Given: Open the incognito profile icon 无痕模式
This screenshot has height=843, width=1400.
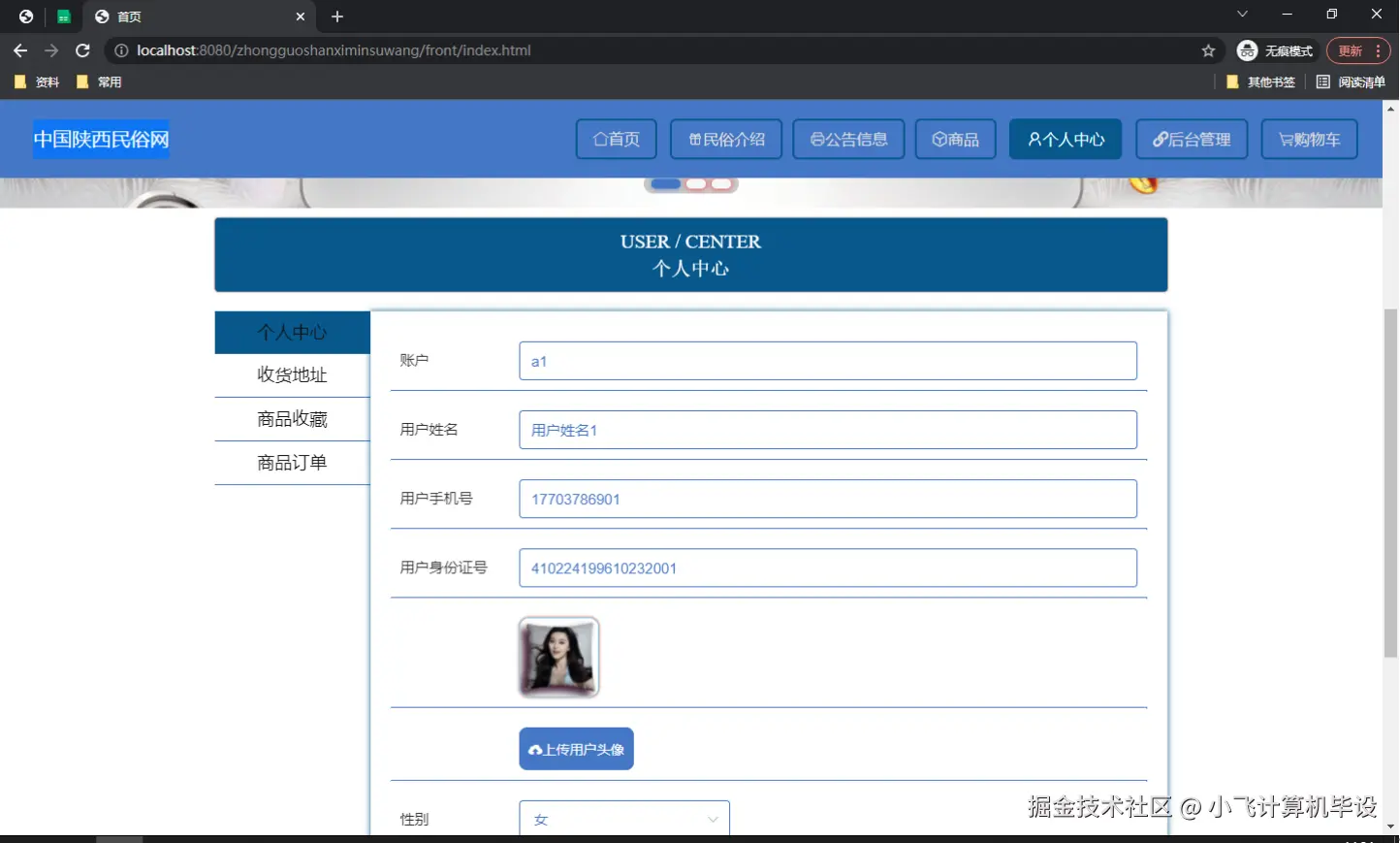Looking at the screenshot, I should [1275, 50].
